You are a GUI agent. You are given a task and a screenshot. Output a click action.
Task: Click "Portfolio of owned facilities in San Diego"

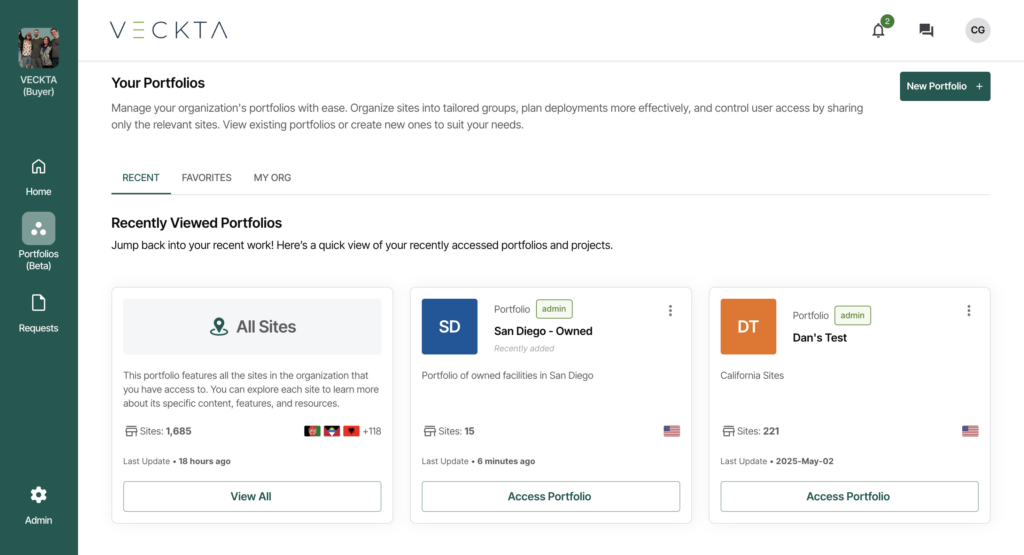click(x=507, y=375)
